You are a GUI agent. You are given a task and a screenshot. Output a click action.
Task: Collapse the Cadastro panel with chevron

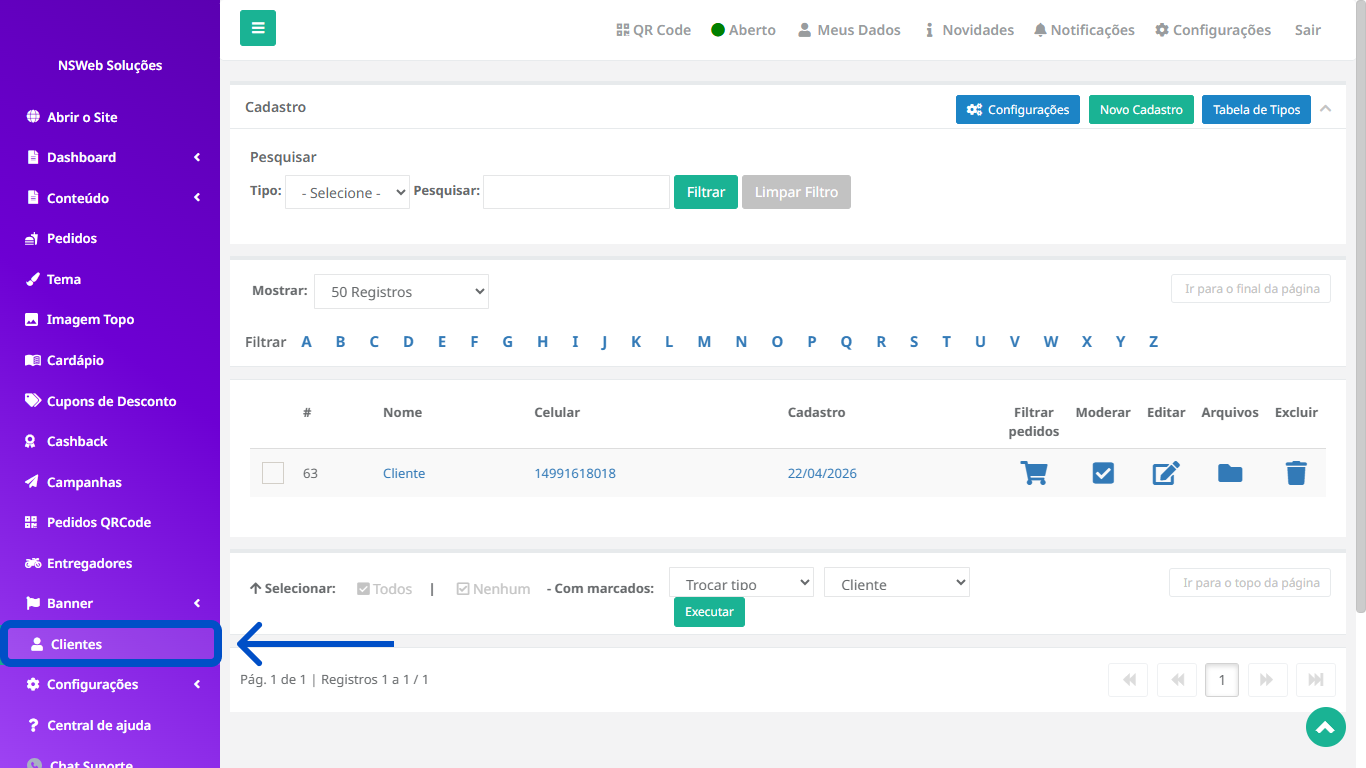(x=1325, y=108)
